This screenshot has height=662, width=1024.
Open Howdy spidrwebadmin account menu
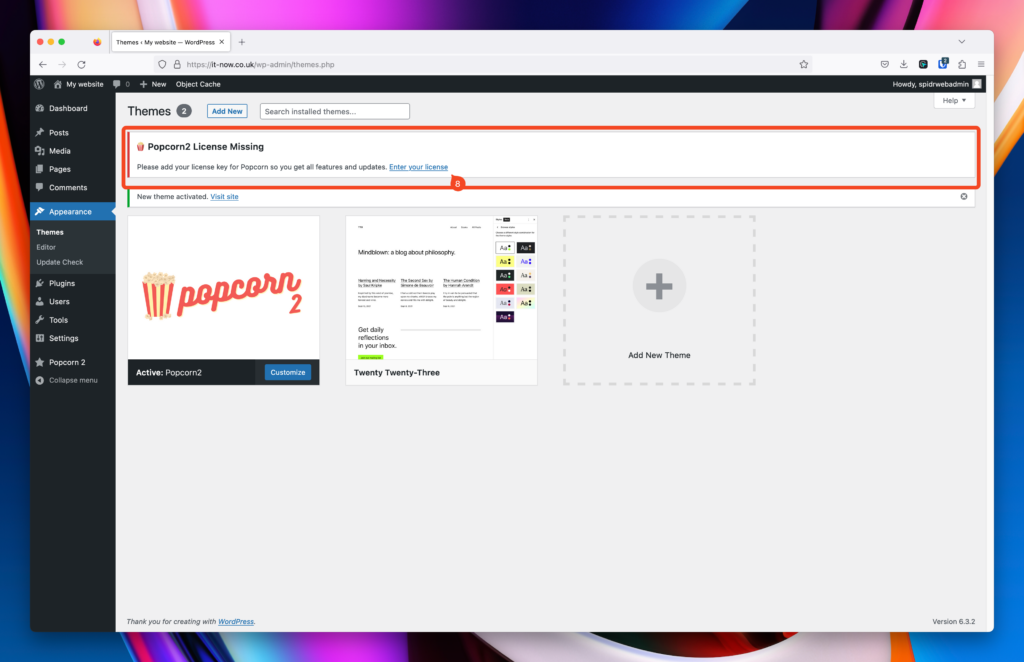(x=936, y=84)
